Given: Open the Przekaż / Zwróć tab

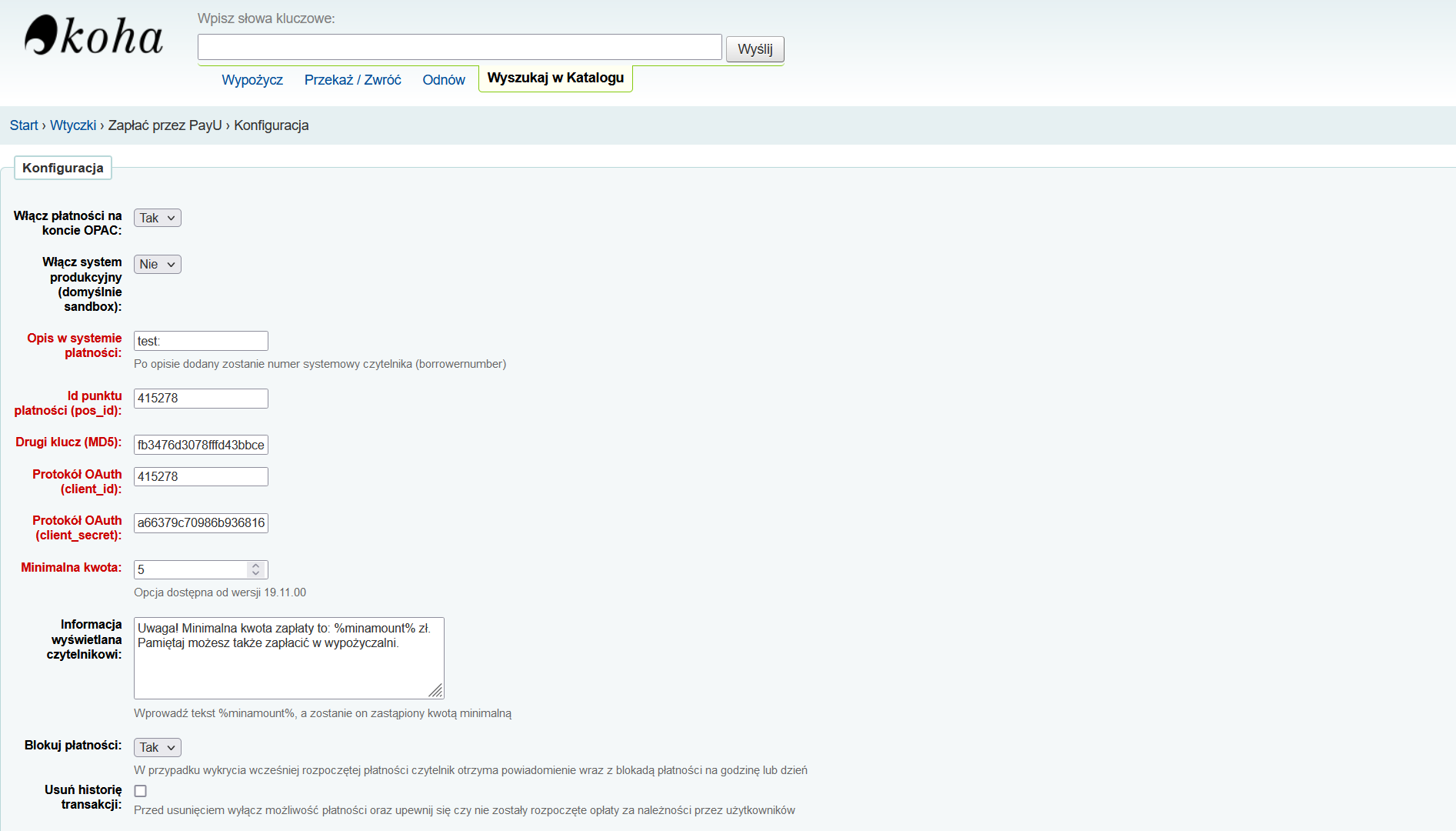Looking at the screenshot, I should click(352, 80).
